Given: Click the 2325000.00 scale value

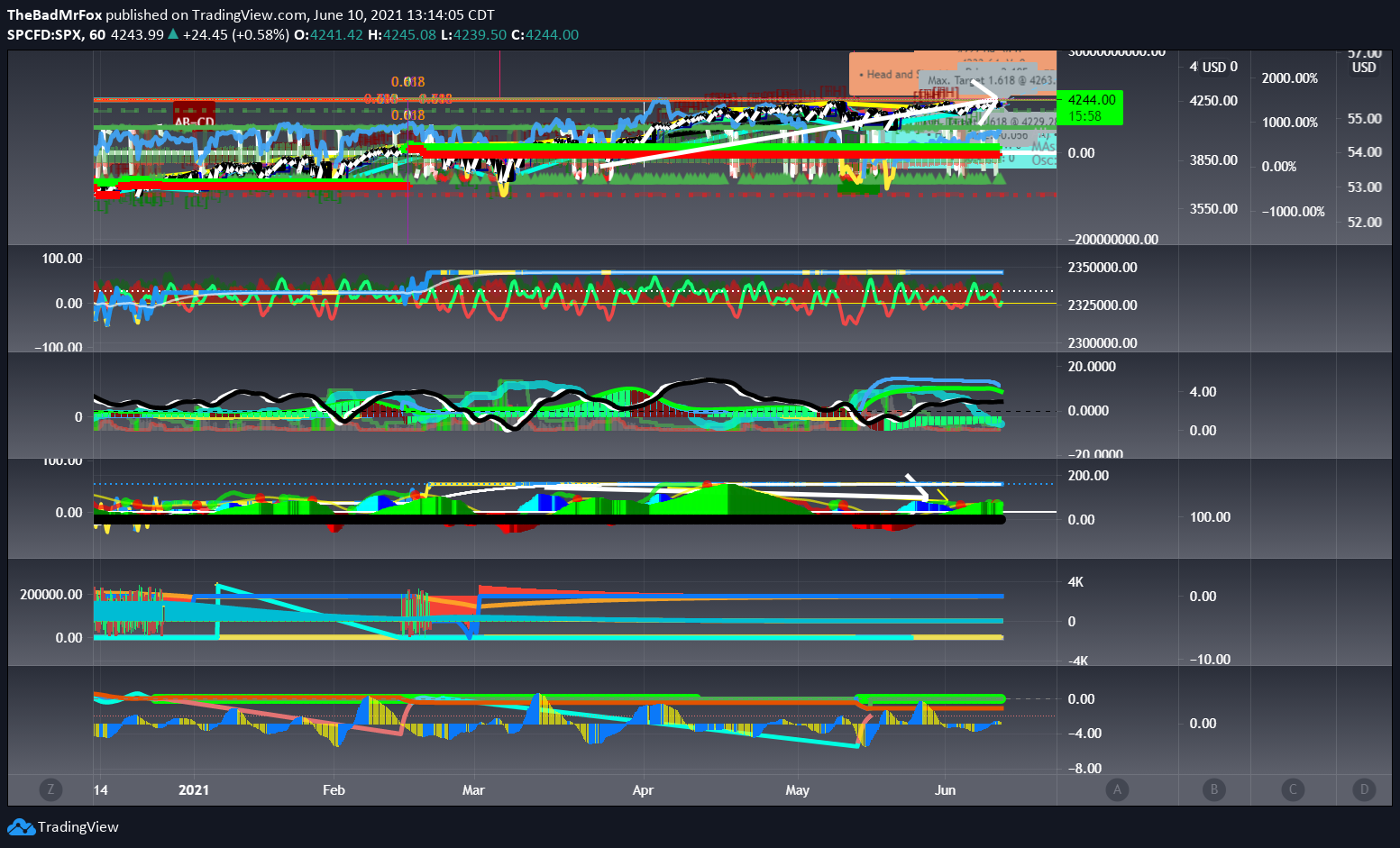Looking at the screenshot, I should point(1103,305).
